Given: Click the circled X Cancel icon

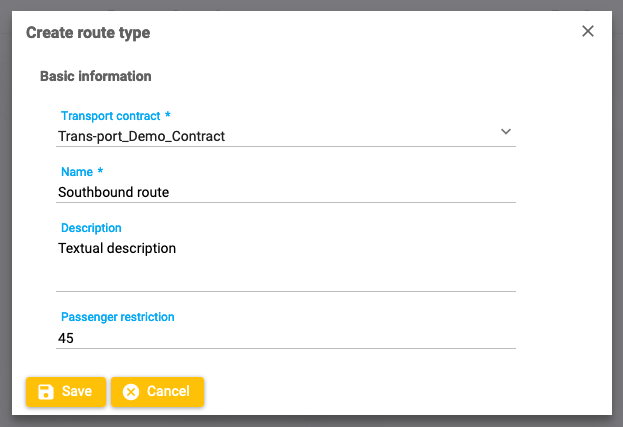Looking at the screenshot, I should [131, 392].
